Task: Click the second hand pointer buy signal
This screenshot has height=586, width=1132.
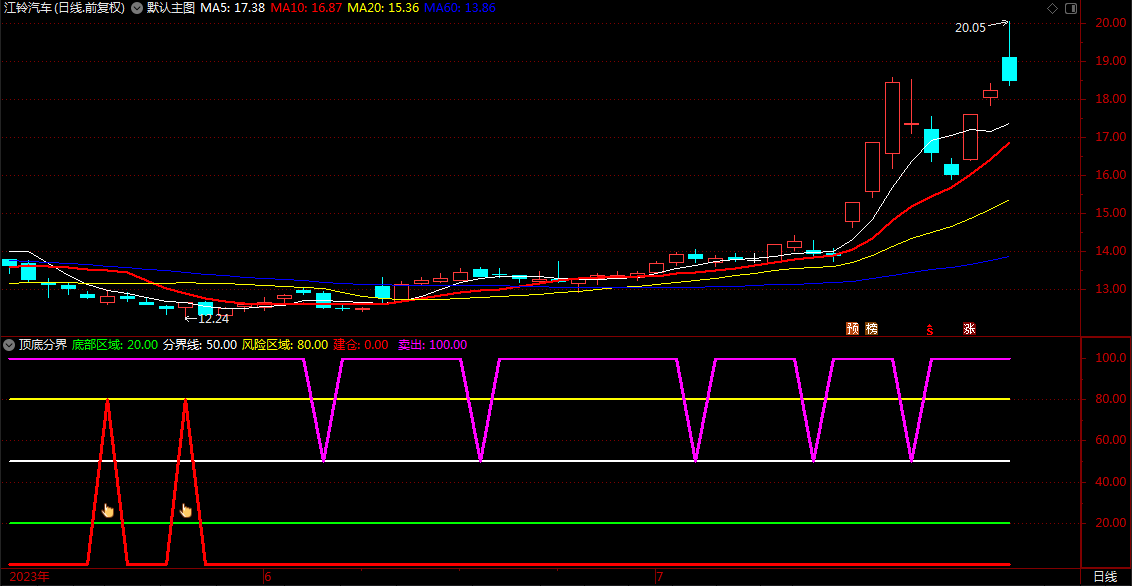Action: (186, 511)
